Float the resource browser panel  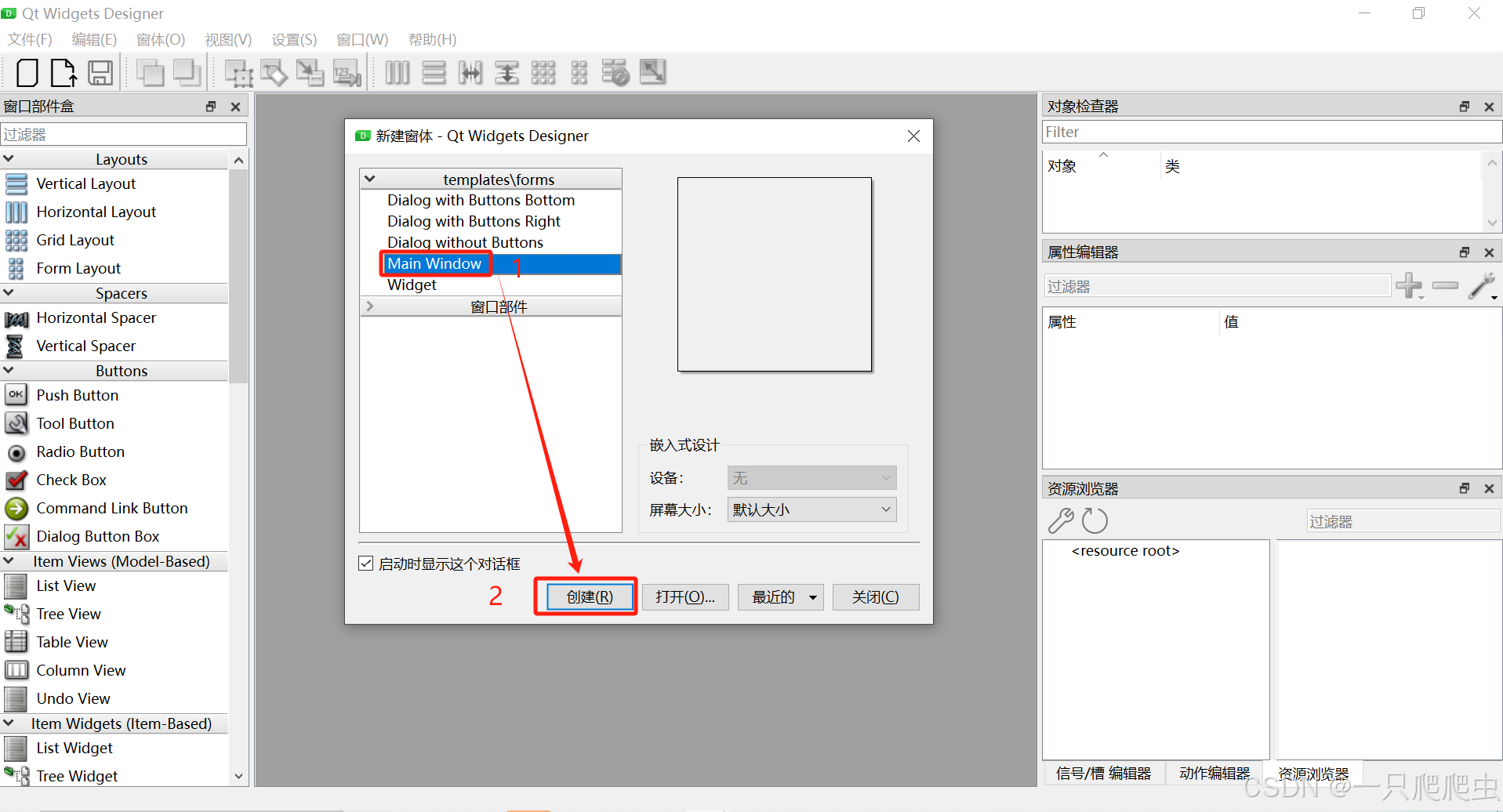click(1464, 488)
